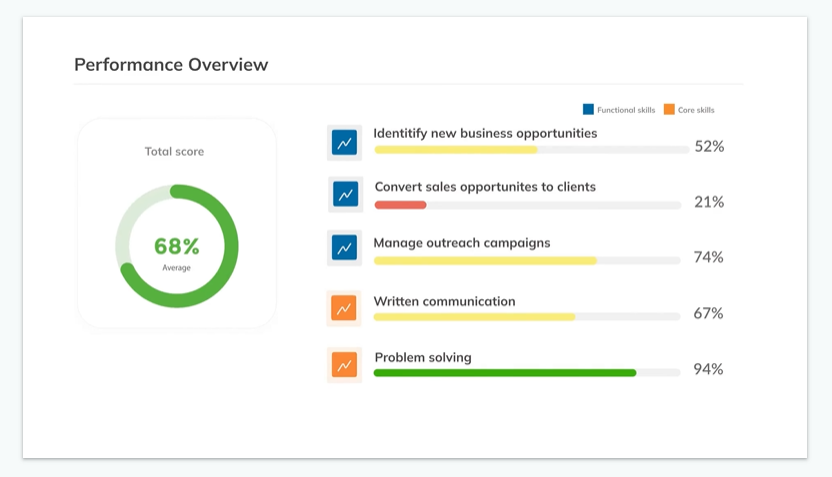The width and height of the screenshot is (832, 477).
Task: Click the 94% score for Problem solving
Action: click(708, 369)
